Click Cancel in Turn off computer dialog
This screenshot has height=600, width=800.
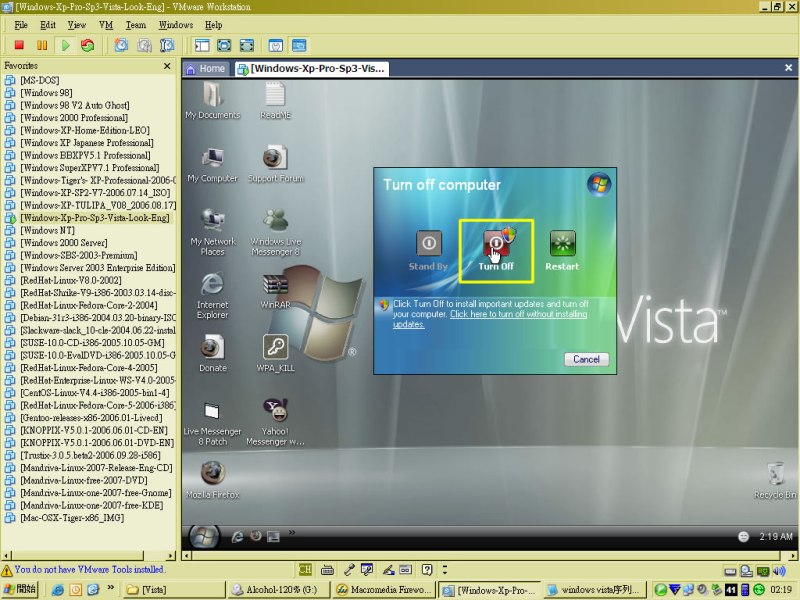click(x=586, y=359)
